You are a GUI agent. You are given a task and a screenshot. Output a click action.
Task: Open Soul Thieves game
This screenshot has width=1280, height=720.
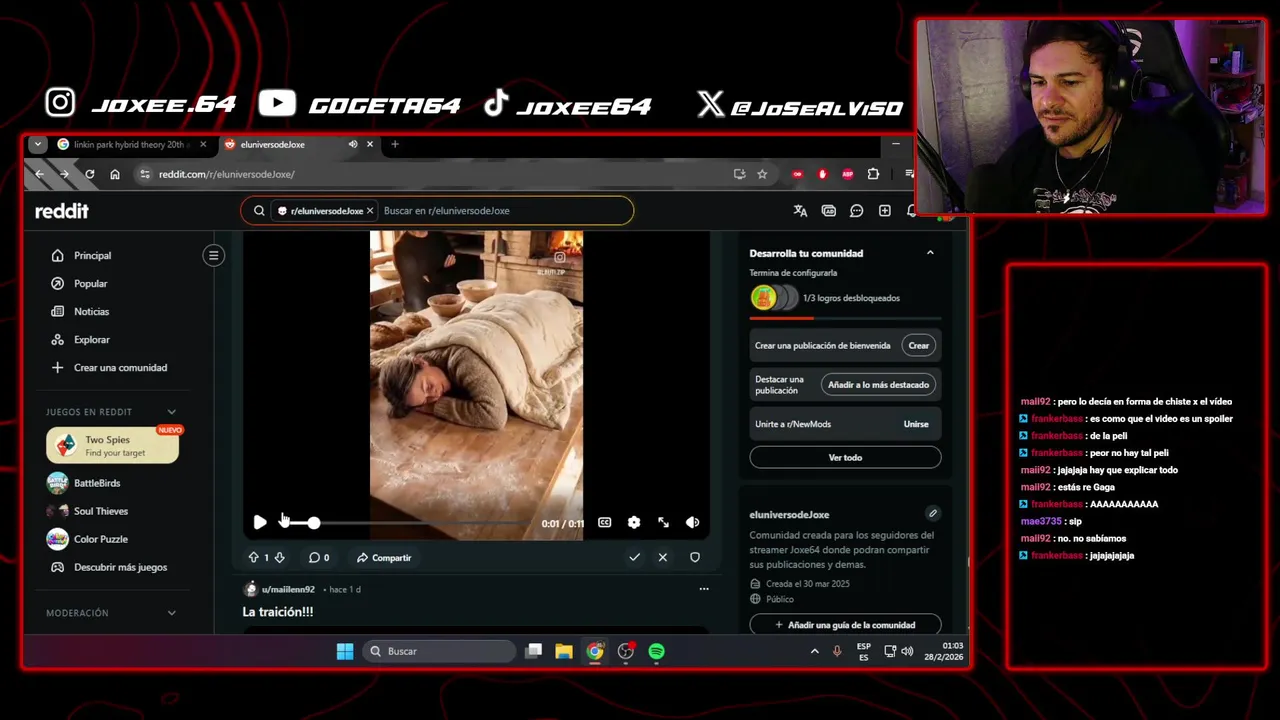(x=100, y=511)
